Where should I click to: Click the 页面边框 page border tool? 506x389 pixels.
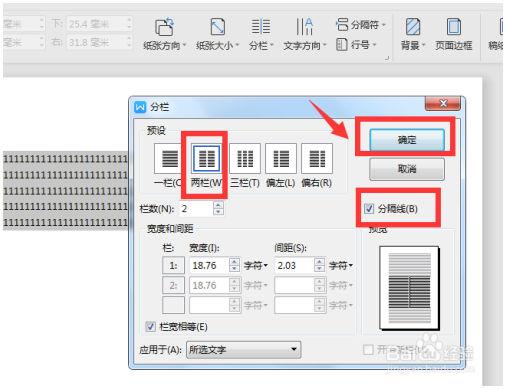tap(453, 34)
